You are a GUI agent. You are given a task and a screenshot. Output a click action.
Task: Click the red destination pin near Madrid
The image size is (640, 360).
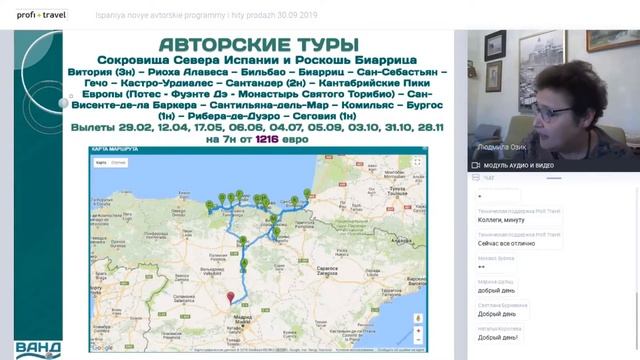[x=231, y=297]
